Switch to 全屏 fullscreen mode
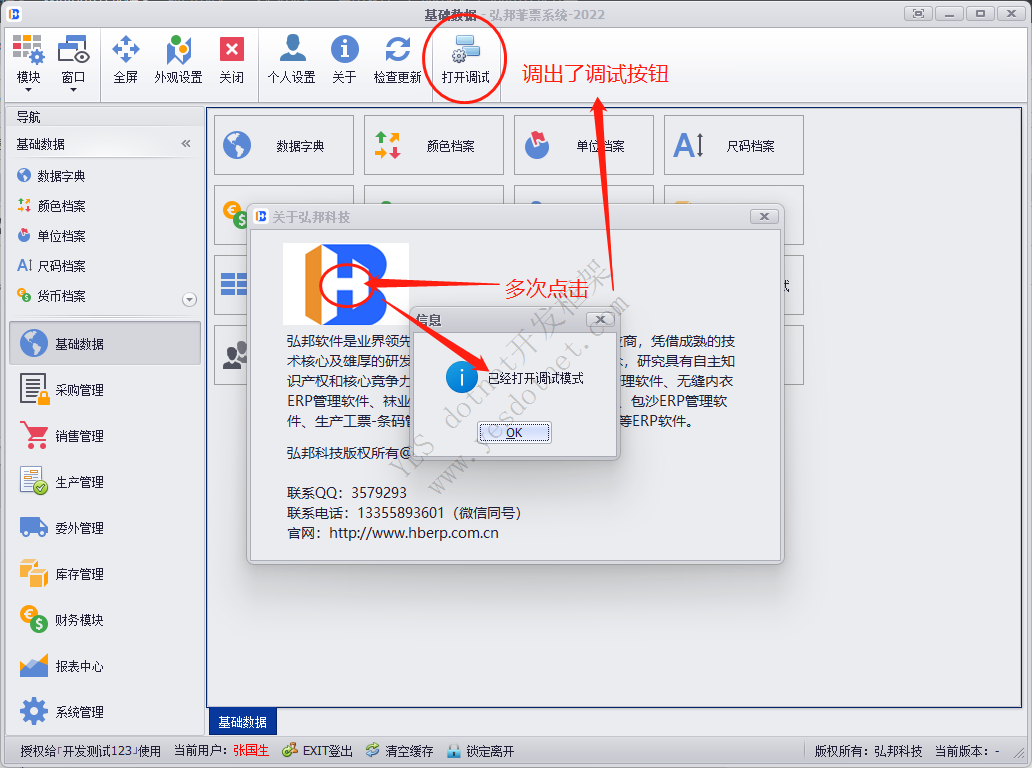 [125, 61]
